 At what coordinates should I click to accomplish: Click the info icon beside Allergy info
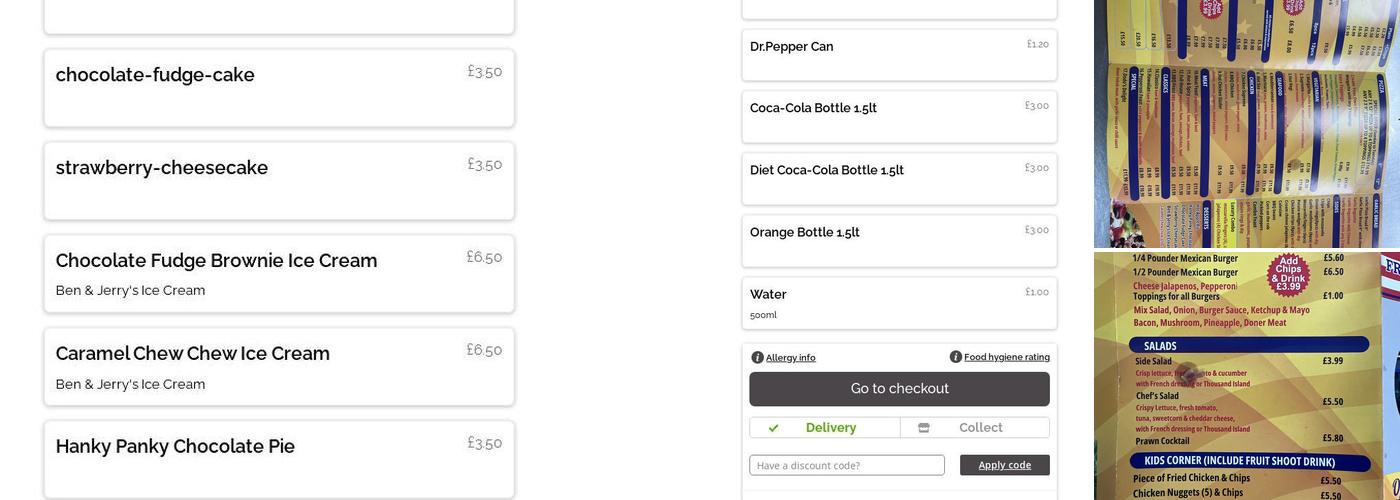point(757,358)
